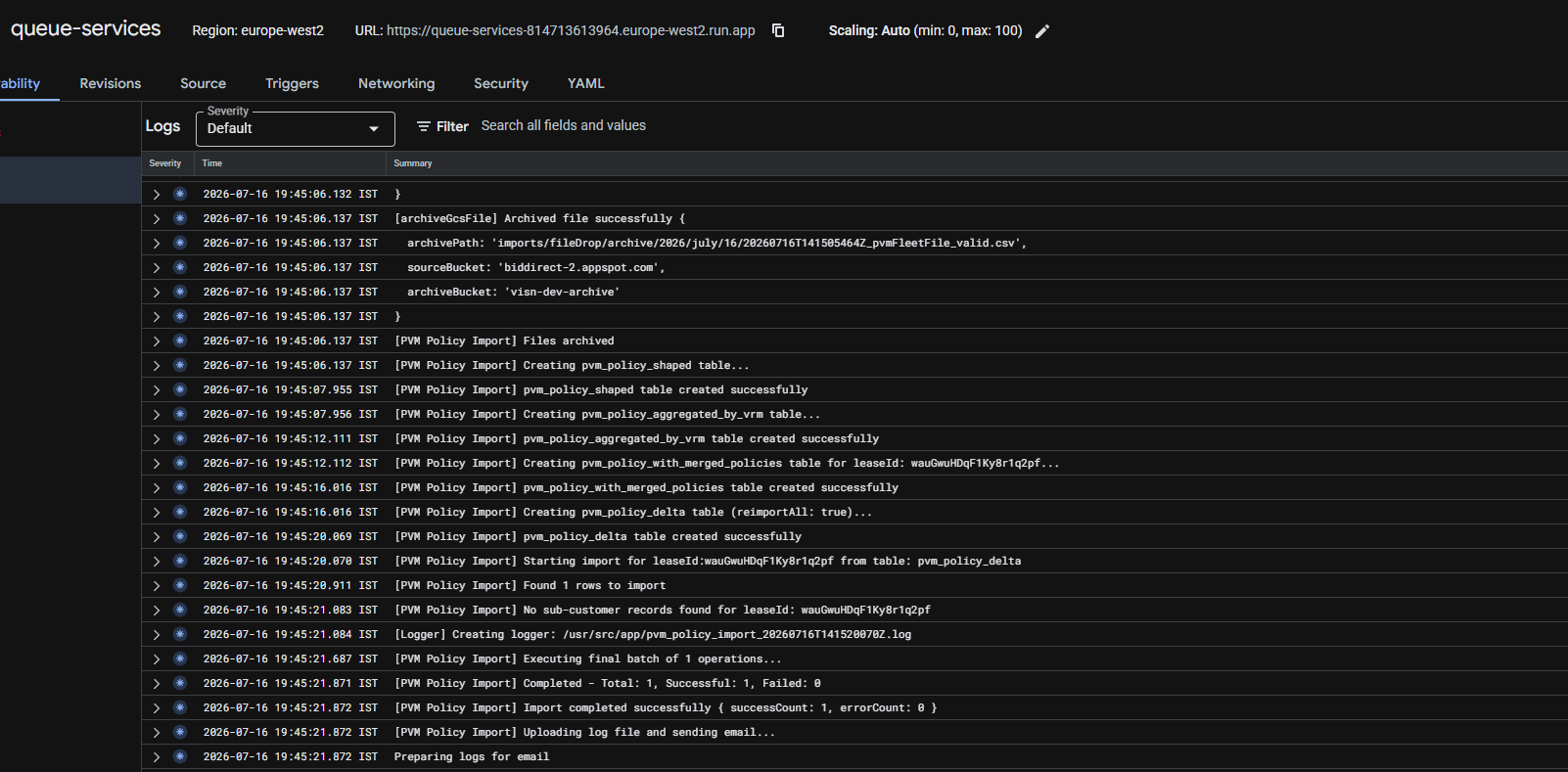The width and height of the screenshot is (1568, 772).
Task: Click severity icon of 'Preparing logs for email' row
Action: tap(180, 756)
